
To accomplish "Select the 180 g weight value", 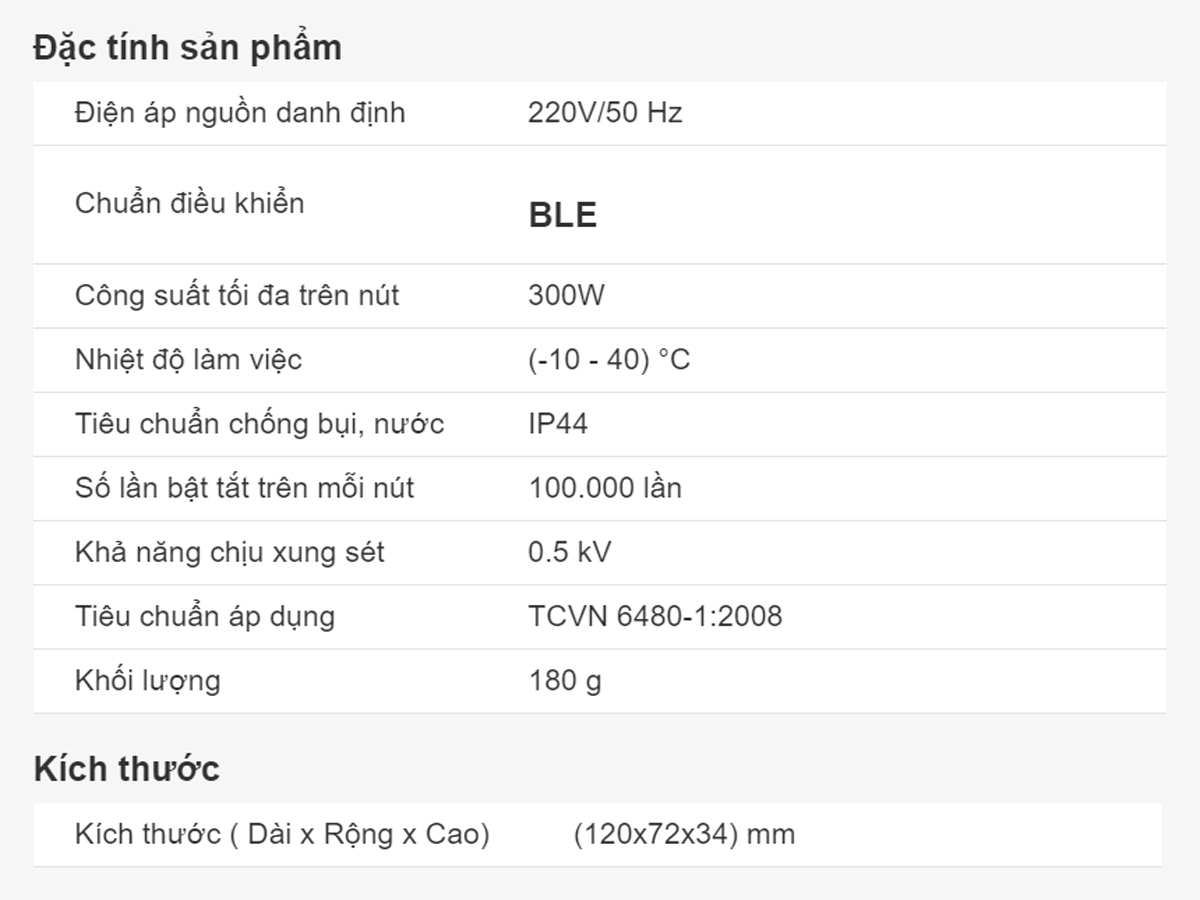I will pos(565,681).
